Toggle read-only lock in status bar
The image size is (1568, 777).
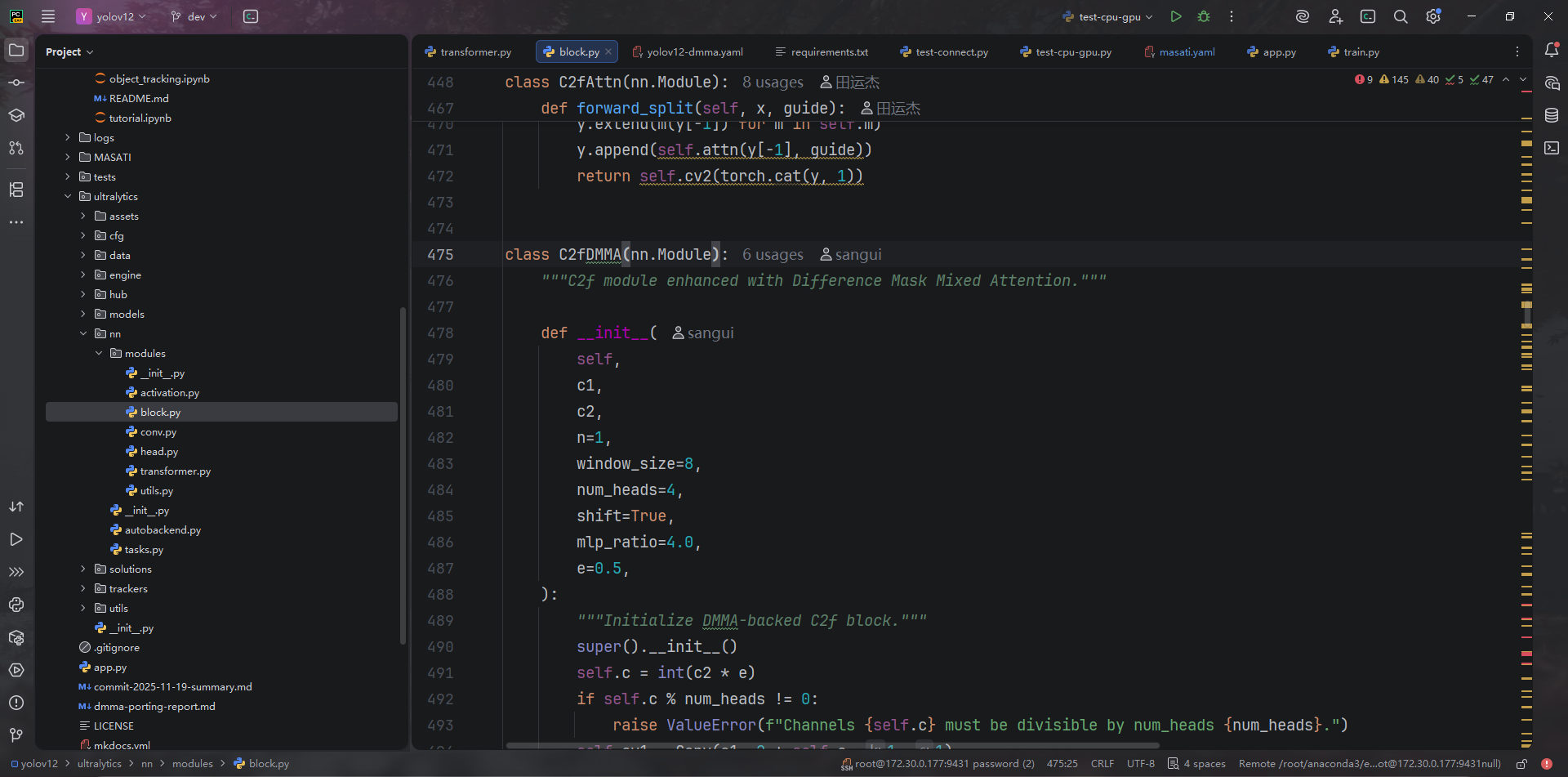pyautogui.click(x=1521, y=764)
